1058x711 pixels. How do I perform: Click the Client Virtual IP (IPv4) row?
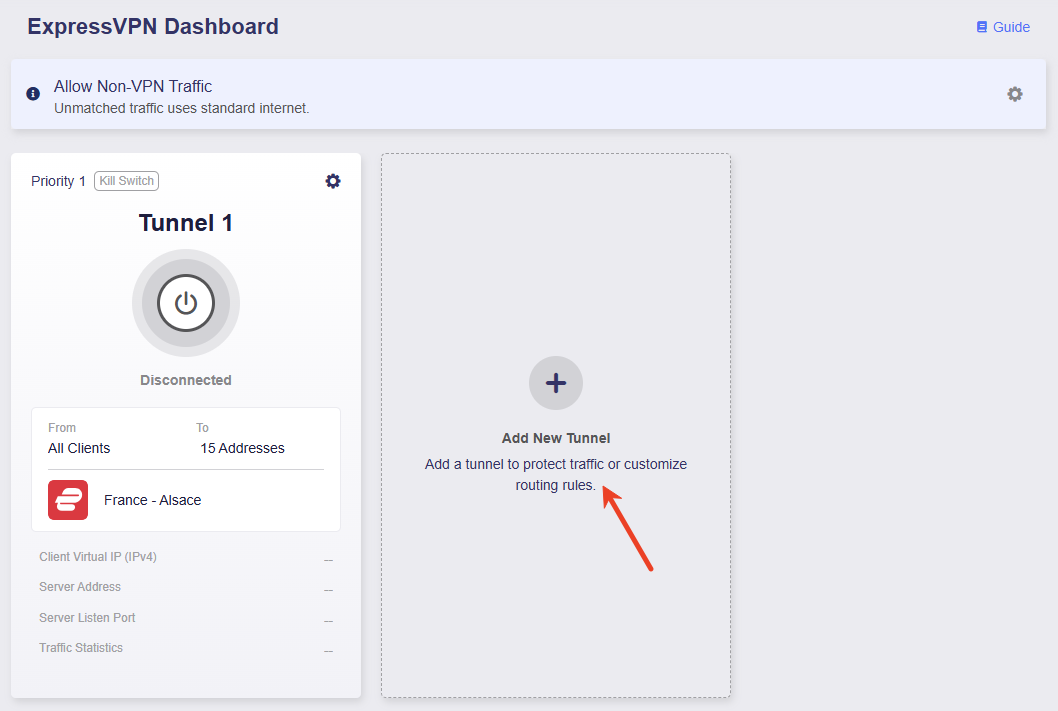coord(186,557)
